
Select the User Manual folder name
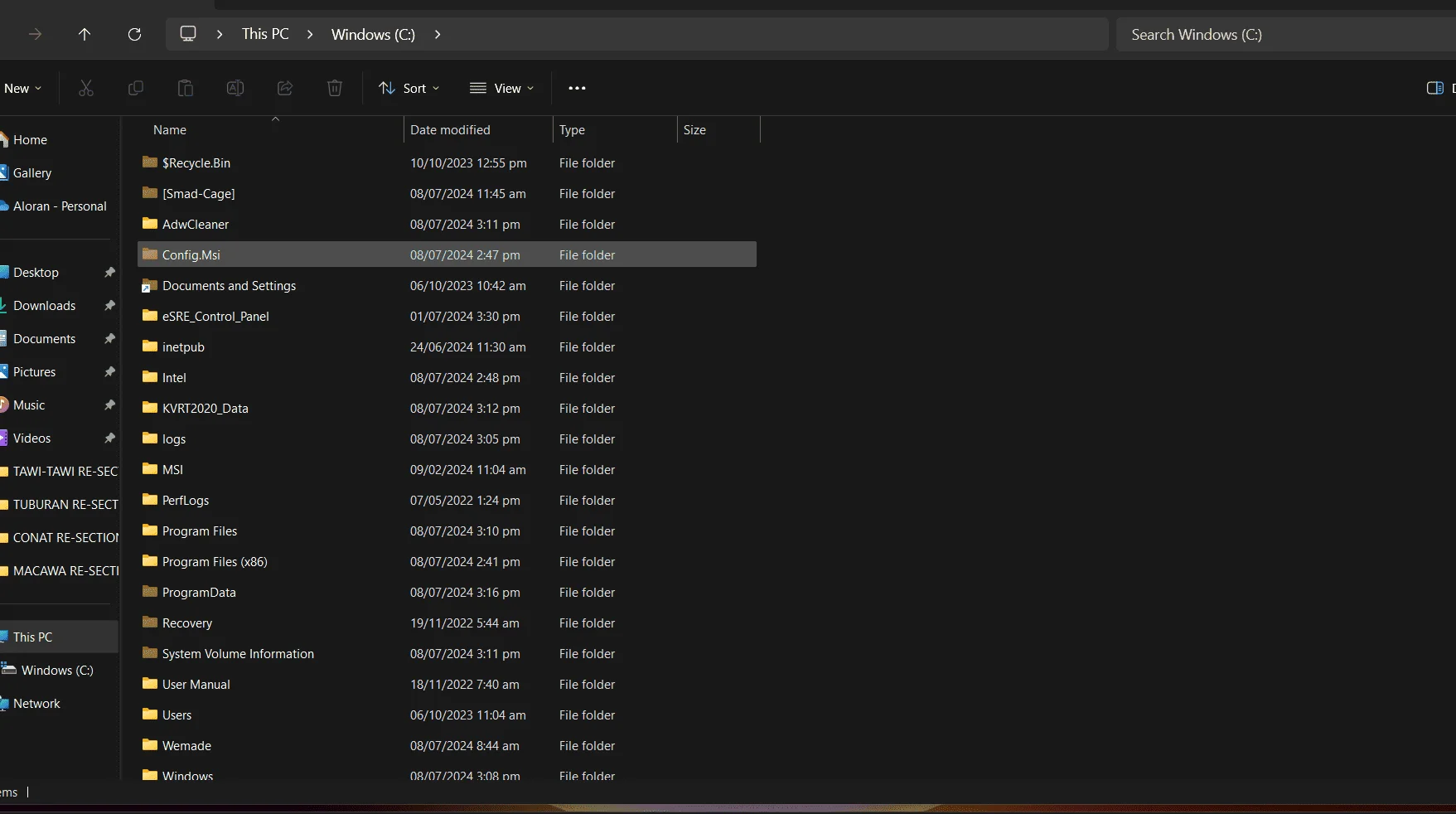pyautogui.click(x=196, y=685)
